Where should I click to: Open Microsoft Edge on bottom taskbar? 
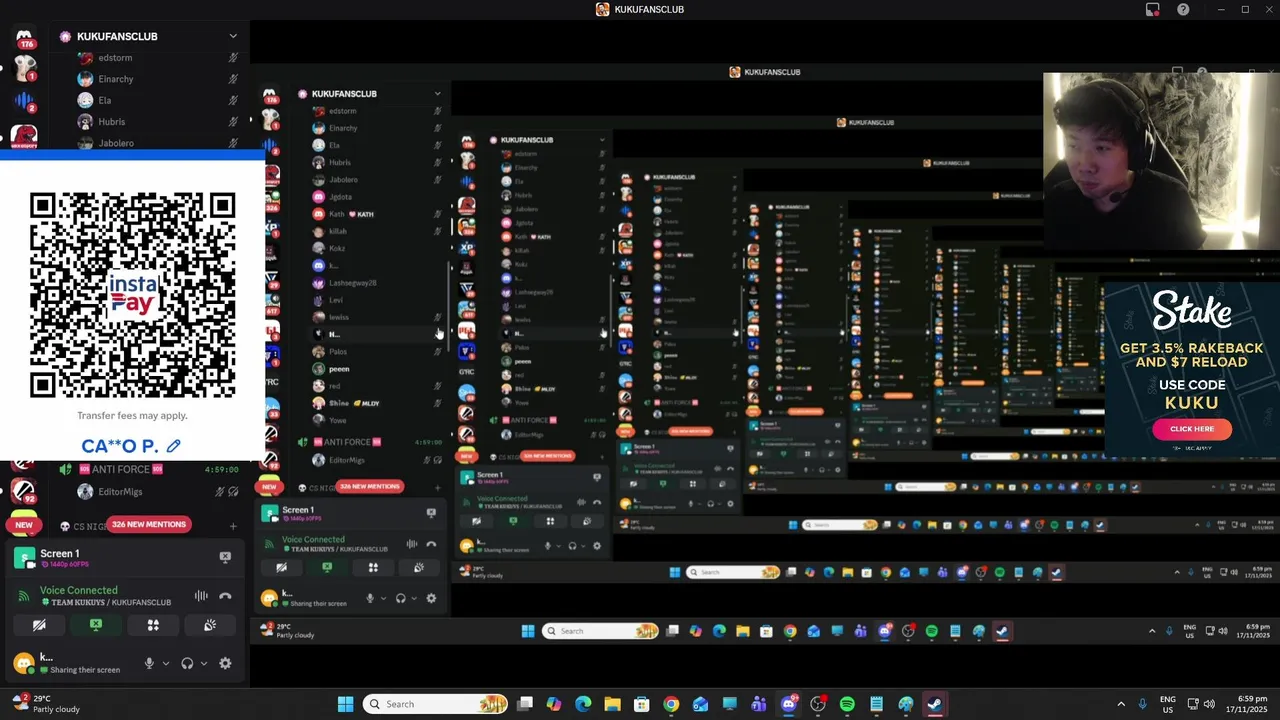[x=583, y=704]
